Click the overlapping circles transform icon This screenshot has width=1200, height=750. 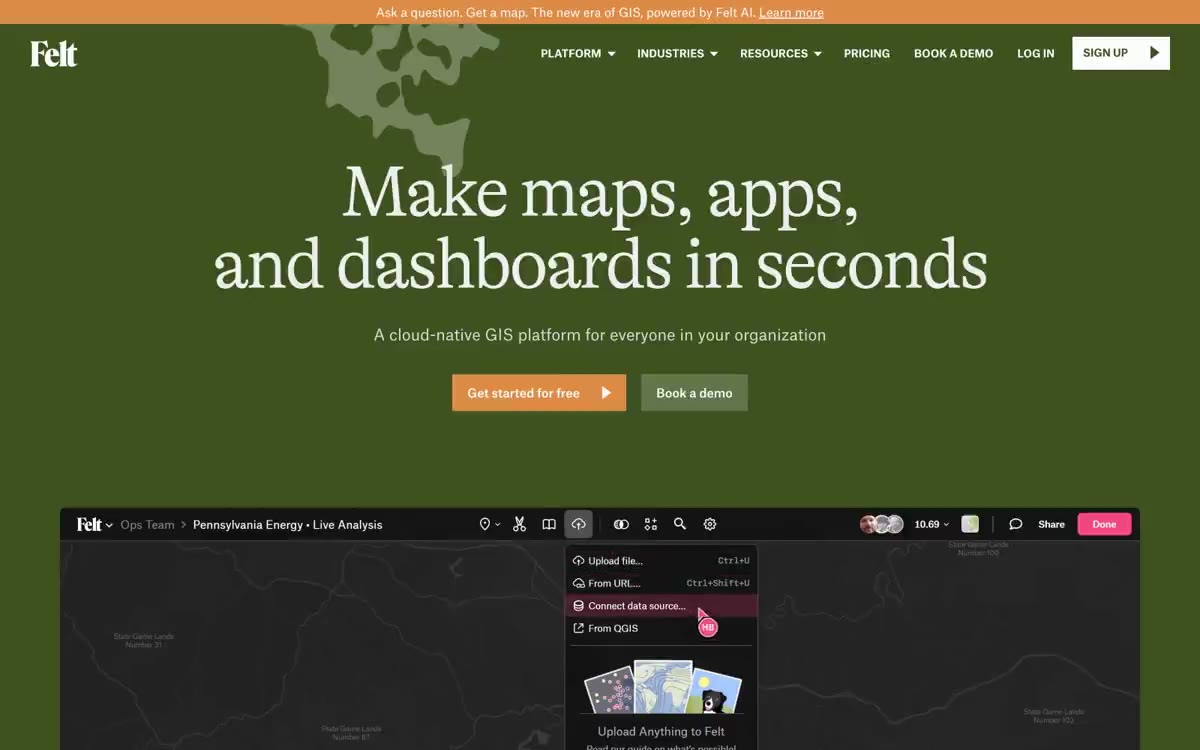point(621,524)
